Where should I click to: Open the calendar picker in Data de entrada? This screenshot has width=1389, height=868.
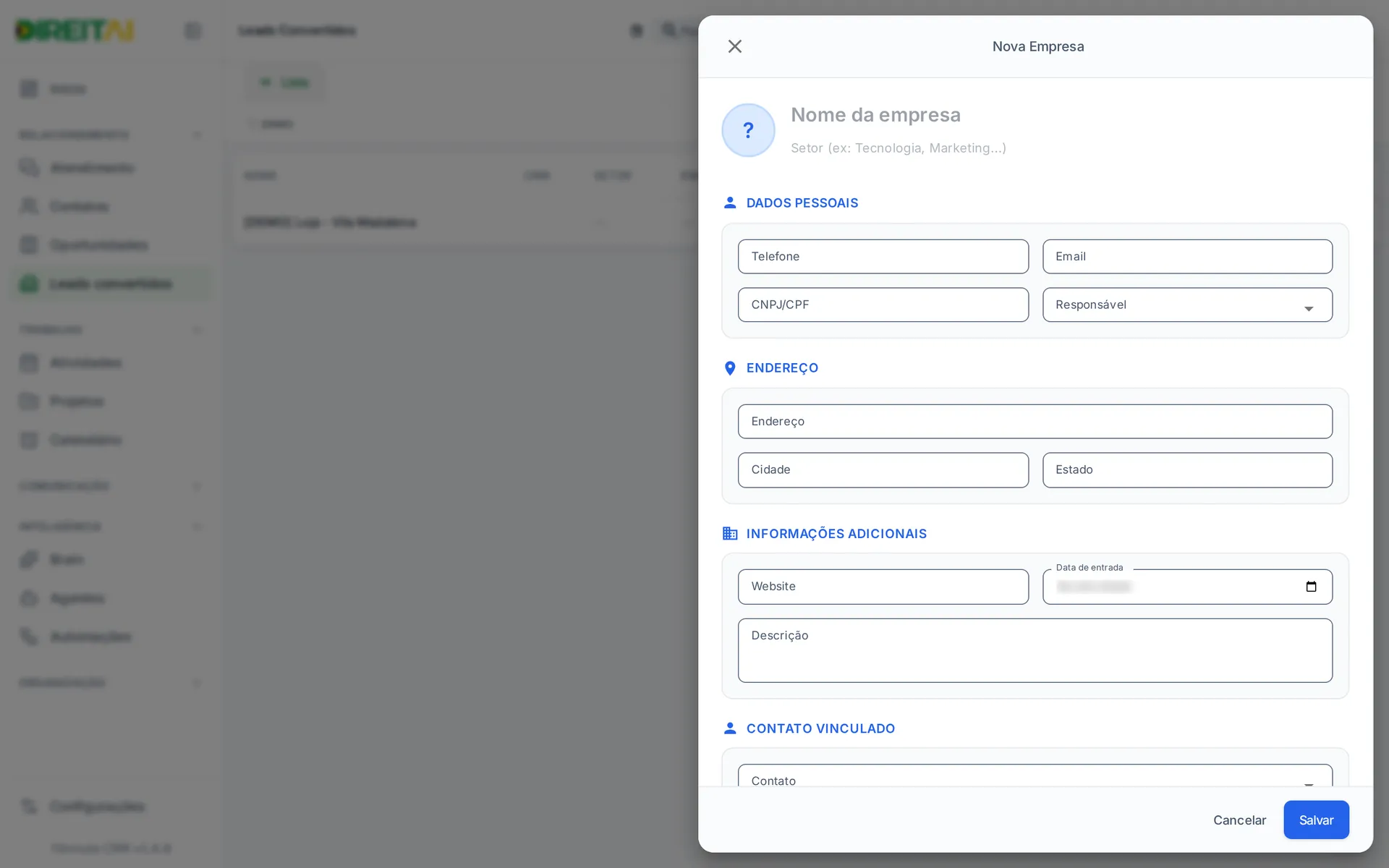point(1311,587)
